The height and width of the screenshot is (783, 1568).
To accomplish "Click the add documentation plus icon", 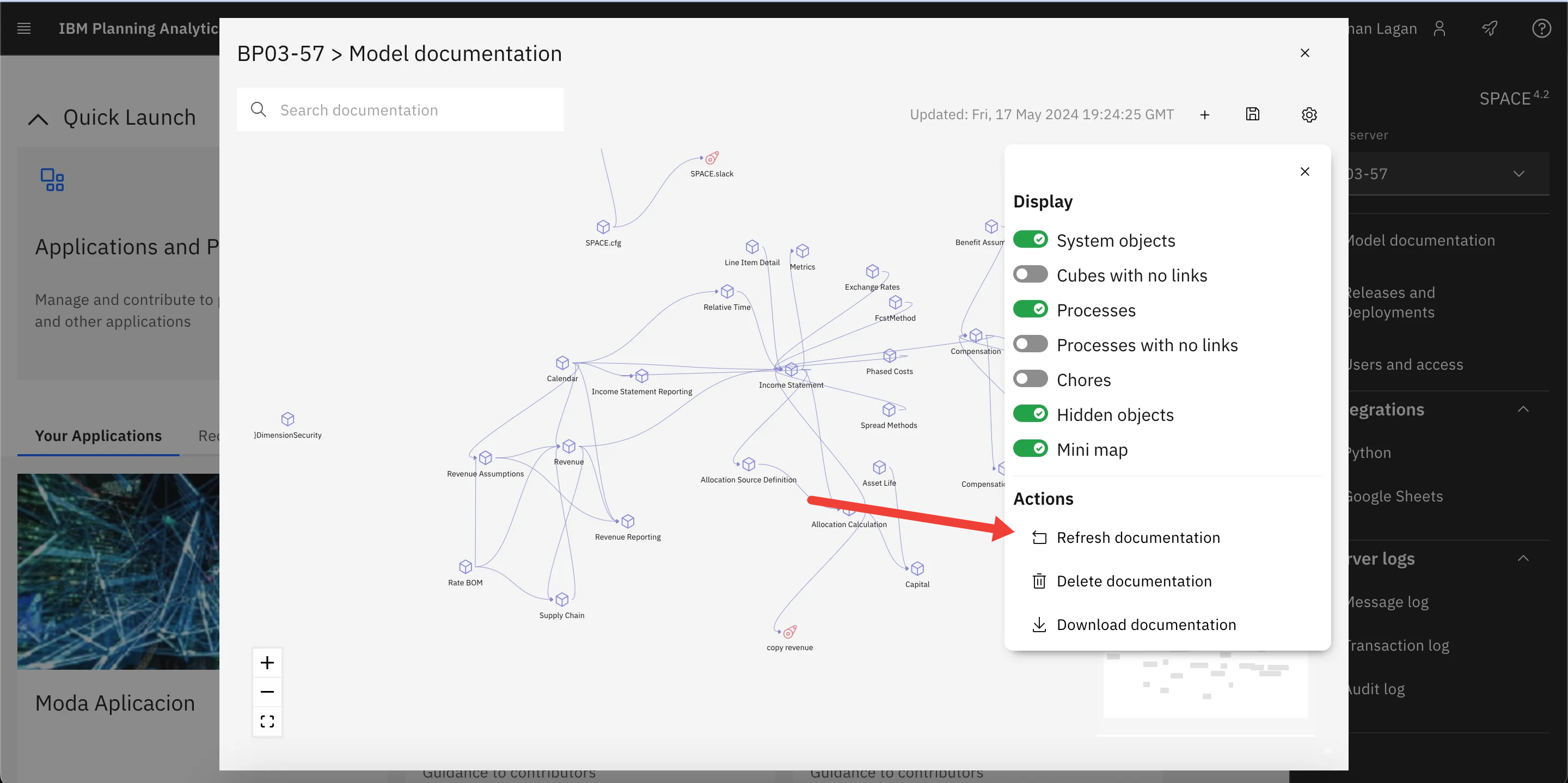I will point(1205,114).
